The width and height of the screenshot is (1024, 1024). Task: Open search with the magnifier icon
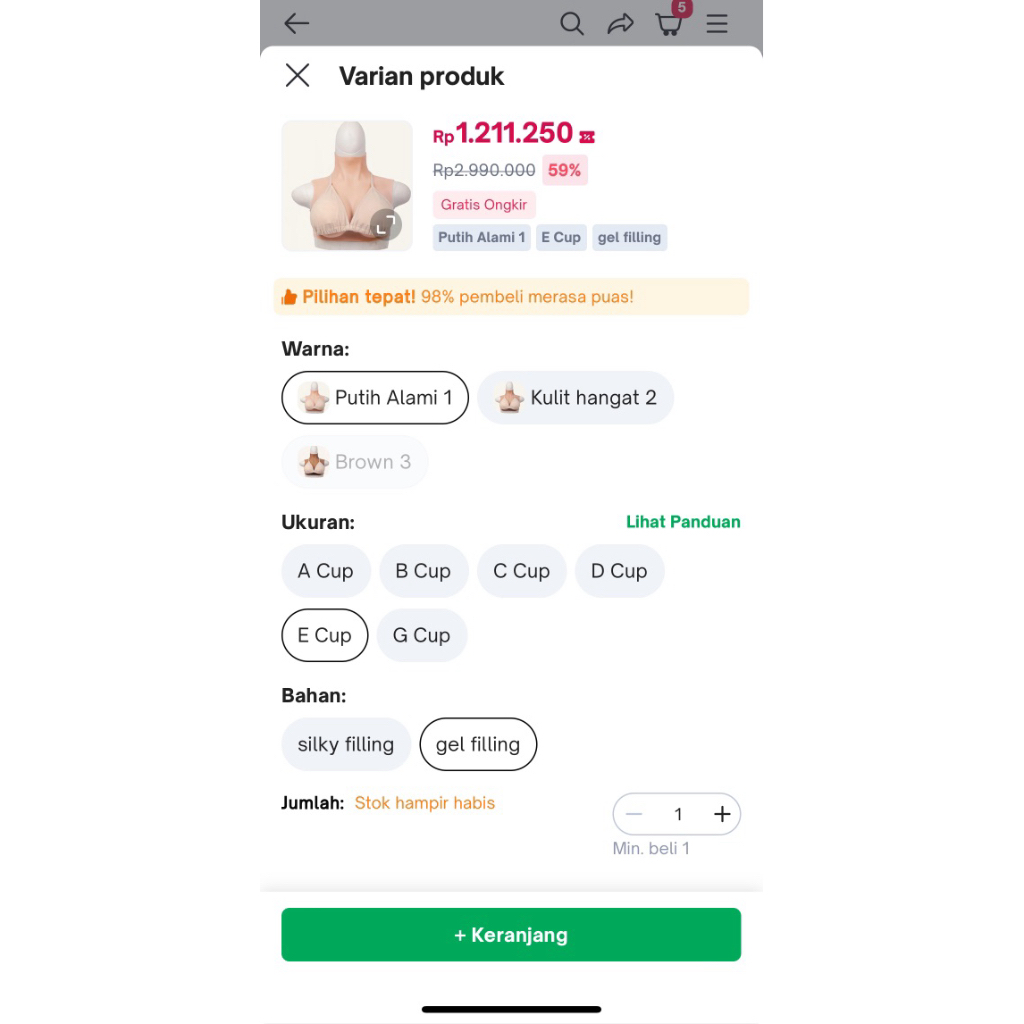tap(571, 24)
